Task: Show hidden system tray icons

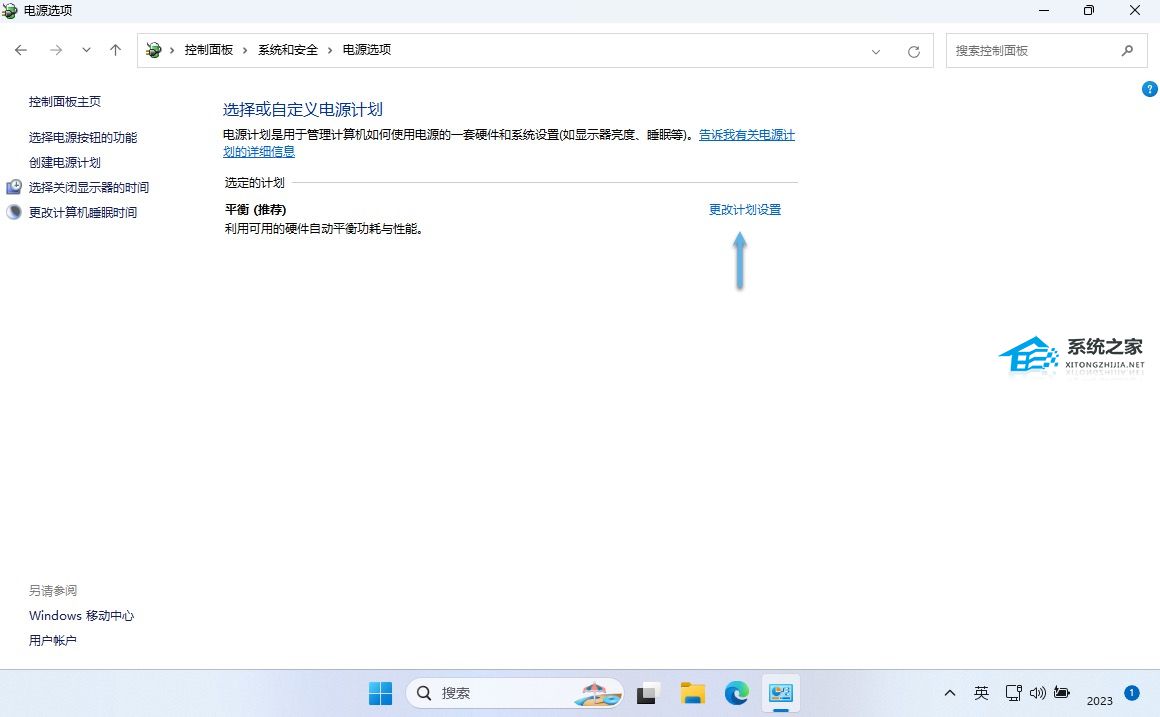Action: point(950,693)
